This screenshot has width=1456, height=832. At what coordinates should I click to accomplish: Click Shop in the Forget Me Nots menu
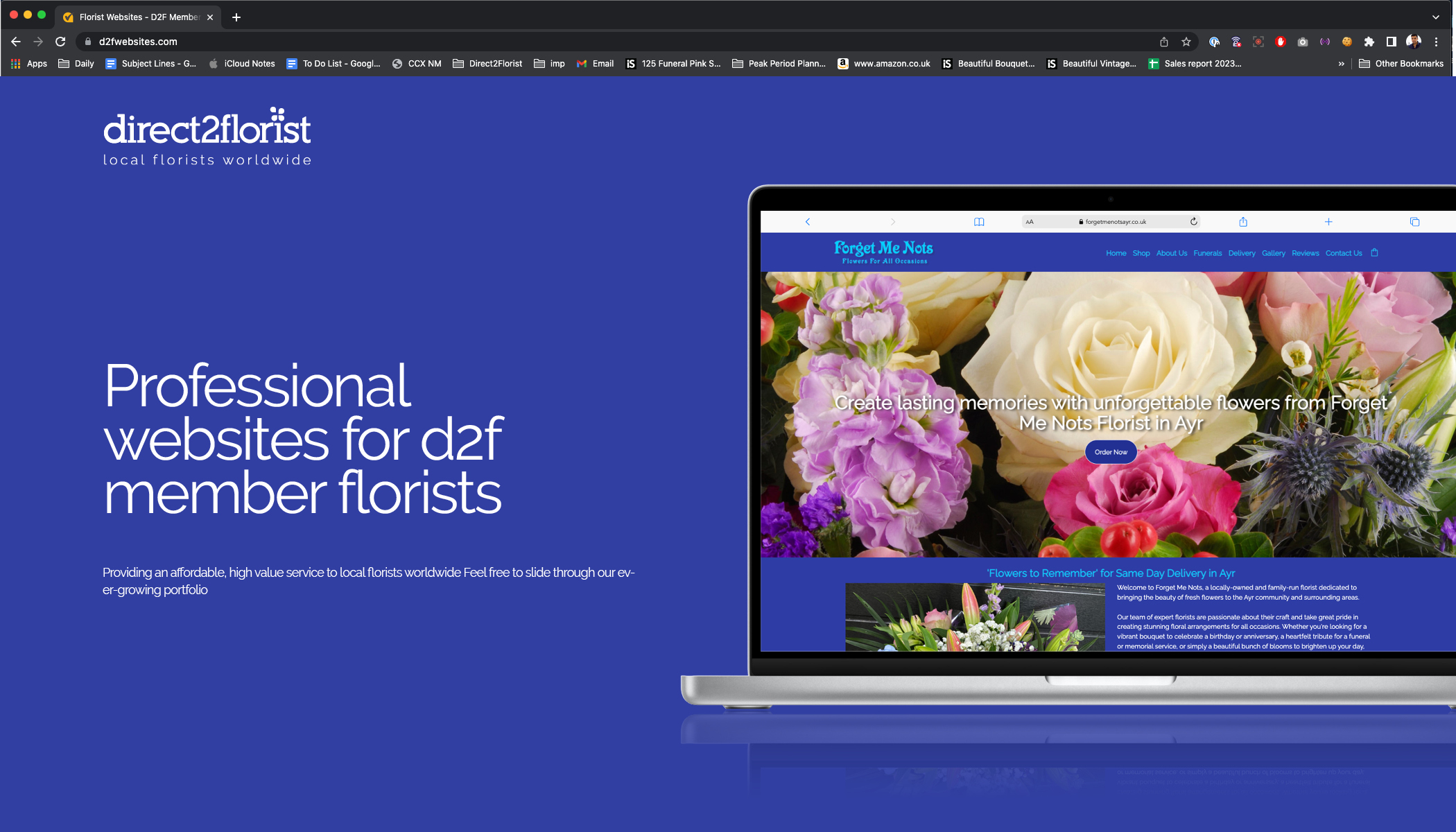tap(1141, 253)
